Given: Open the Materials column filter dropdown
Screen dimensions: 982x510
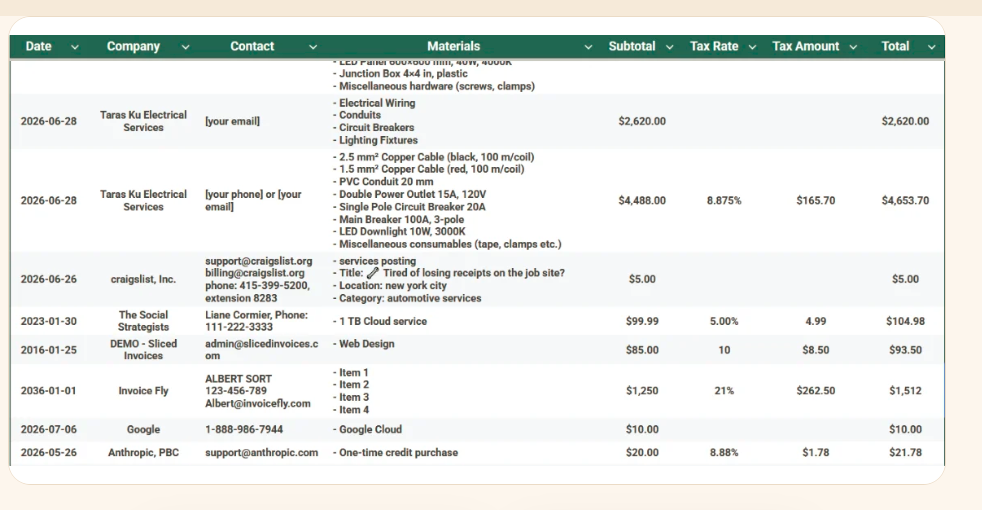Looking at the screenshot, I should click(x=588, y=47).
